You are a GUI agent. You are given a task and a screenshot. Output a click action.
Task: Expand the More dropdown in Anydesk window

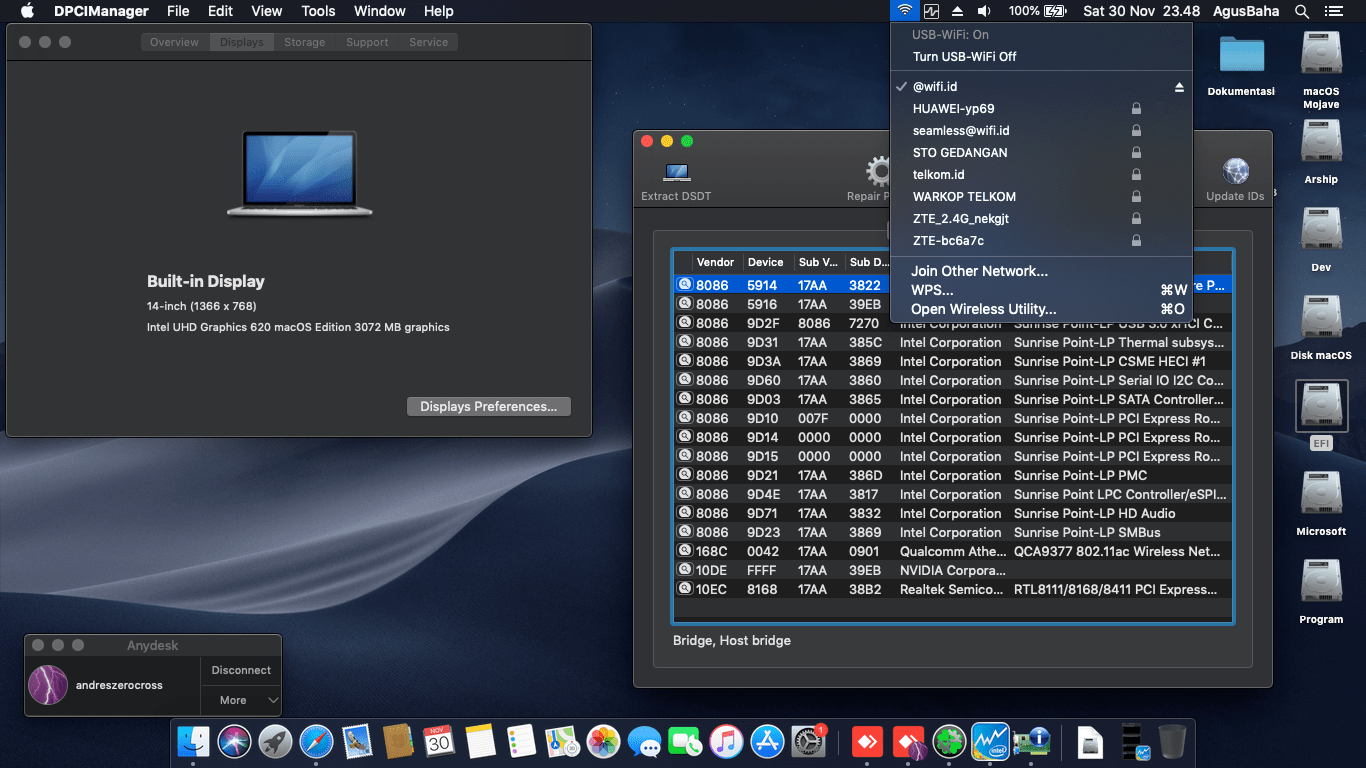241,700
